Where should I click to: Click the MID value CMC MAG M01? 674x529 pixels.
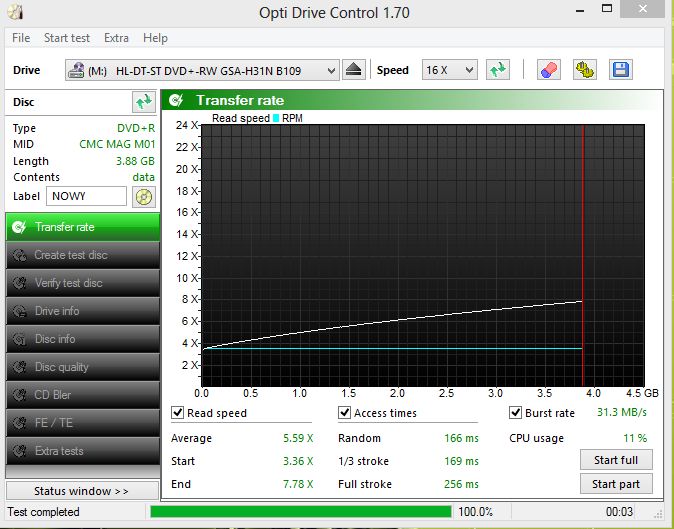point(117,144)
